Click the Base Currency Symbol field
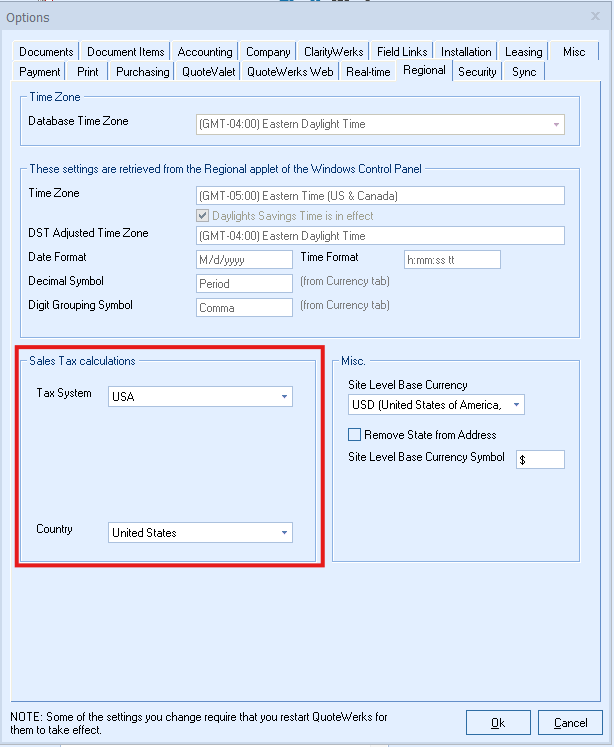This screenshot has width=614, height=747. pos(540,460)
